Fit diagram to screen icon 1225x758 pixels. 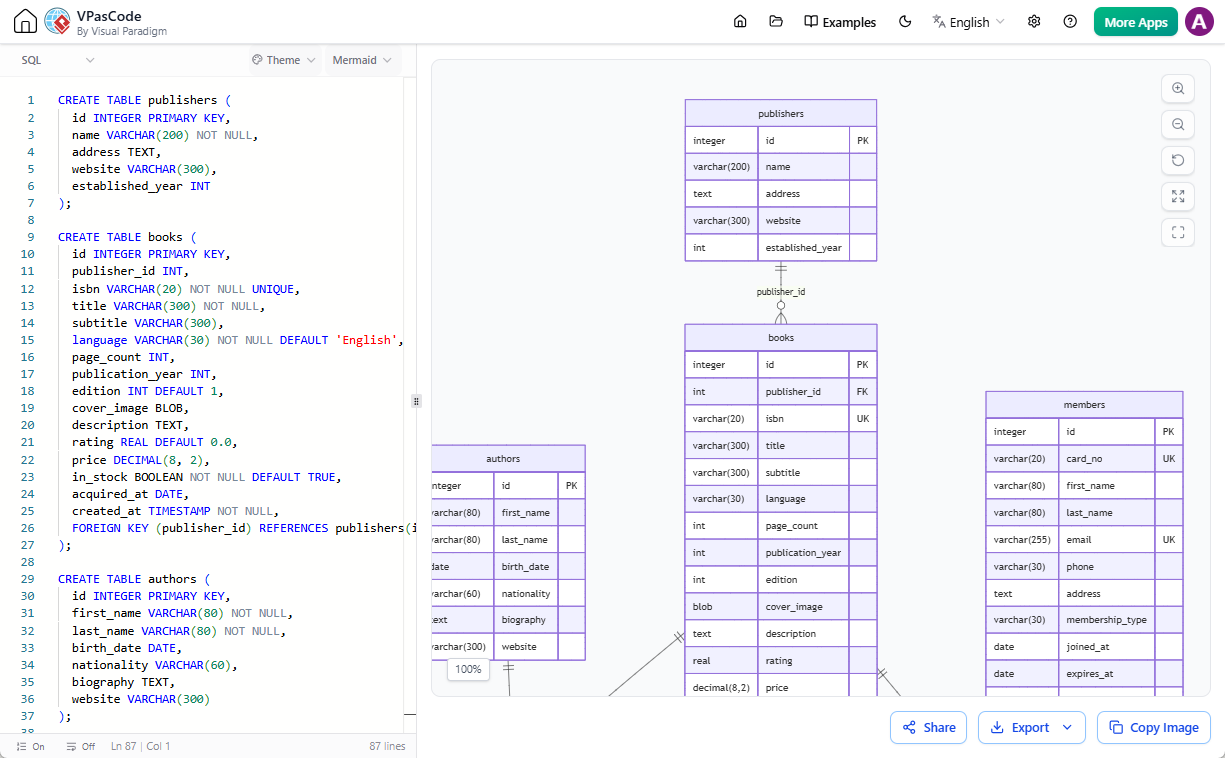pyautogui.click(x=1178, y=197)
